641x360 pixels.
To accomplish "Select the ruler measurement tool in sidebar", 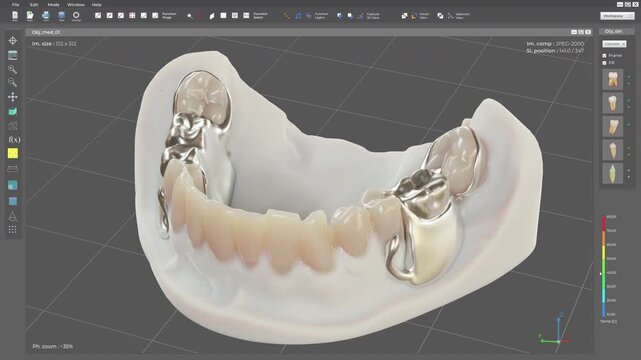I will pos(13,169).
